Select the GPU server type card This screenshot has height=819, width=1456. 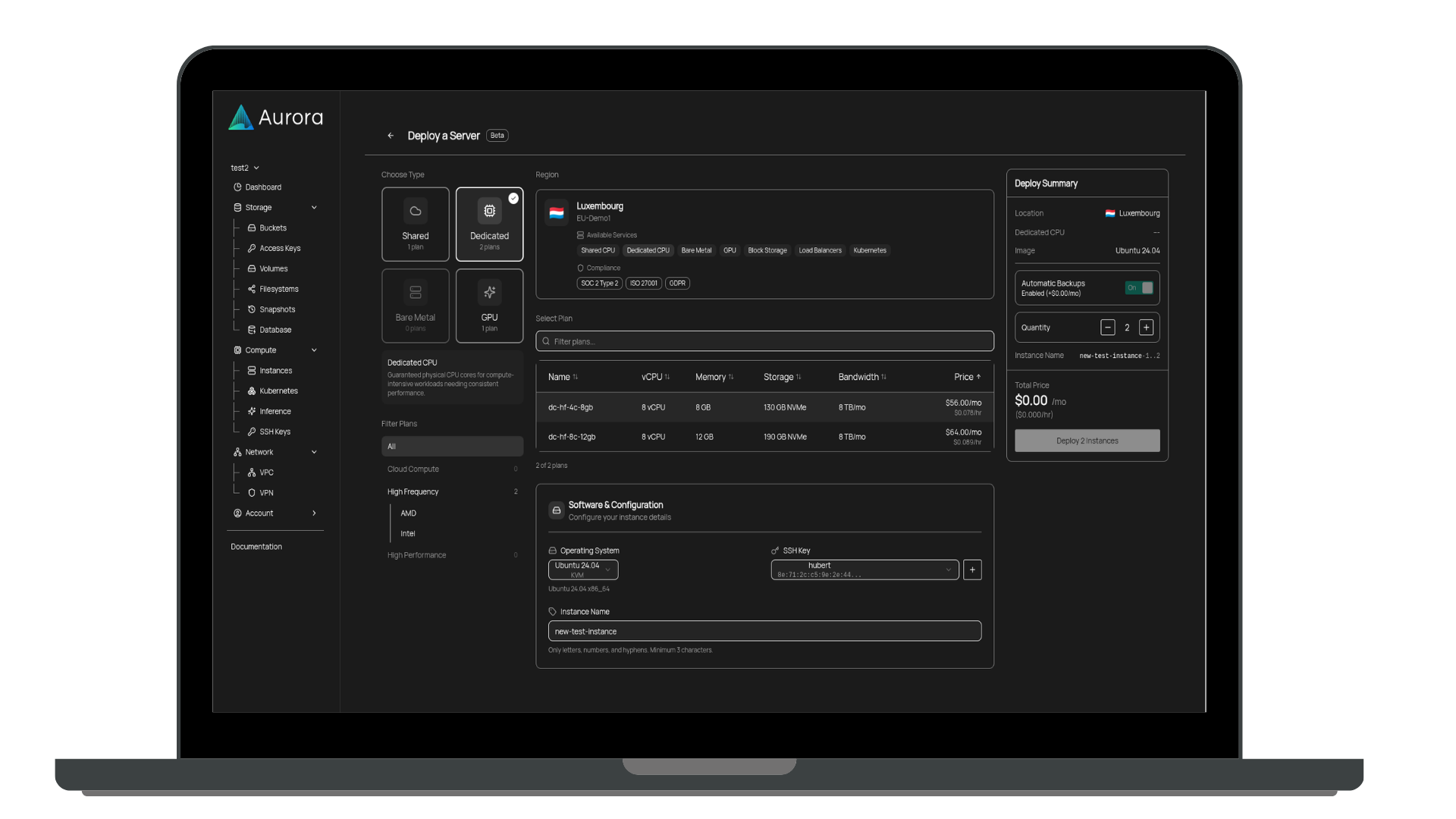click(489, 306)
